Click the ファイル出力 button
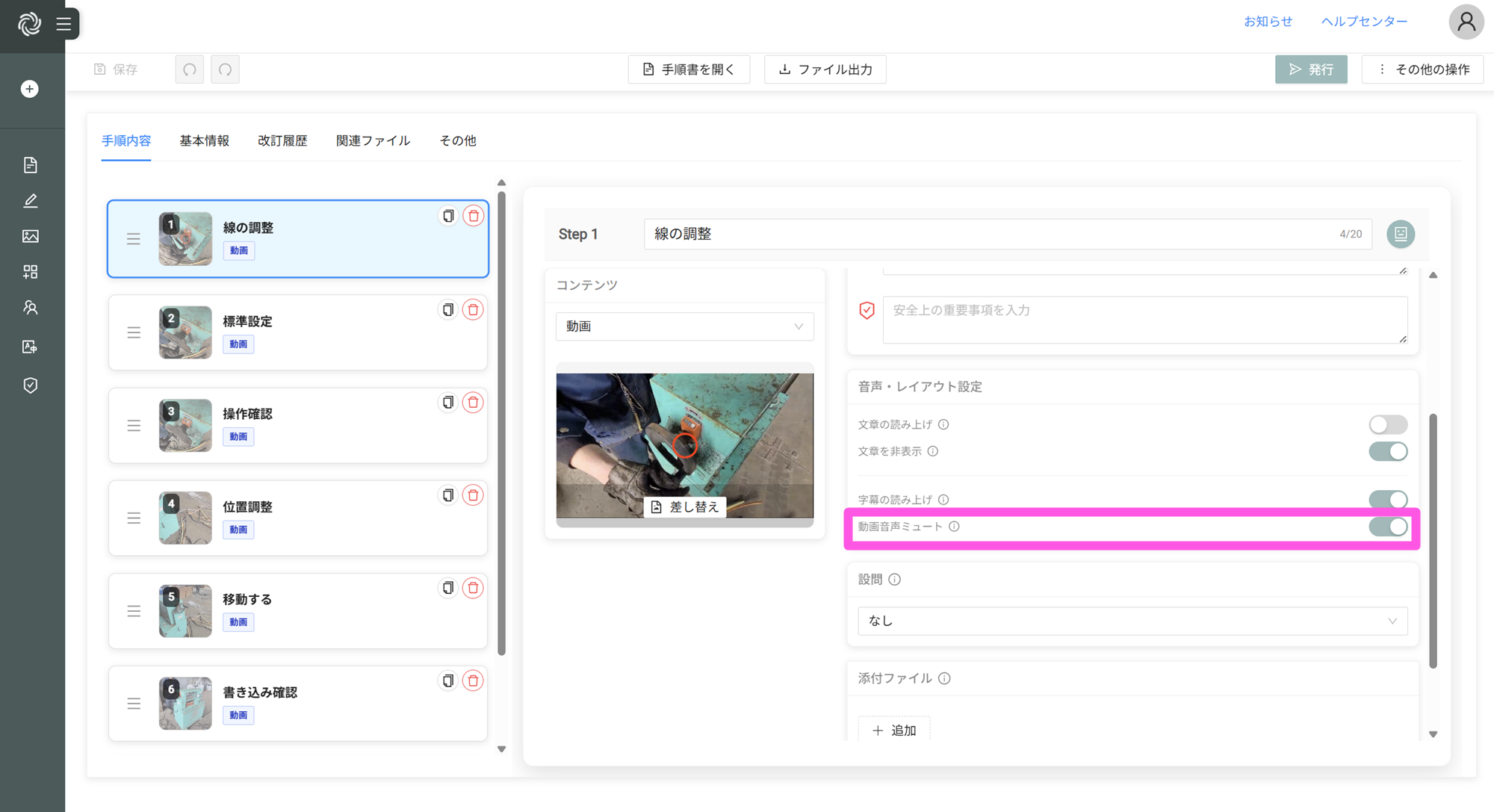The image size is (1494, 812). click(x=825, y=69)
